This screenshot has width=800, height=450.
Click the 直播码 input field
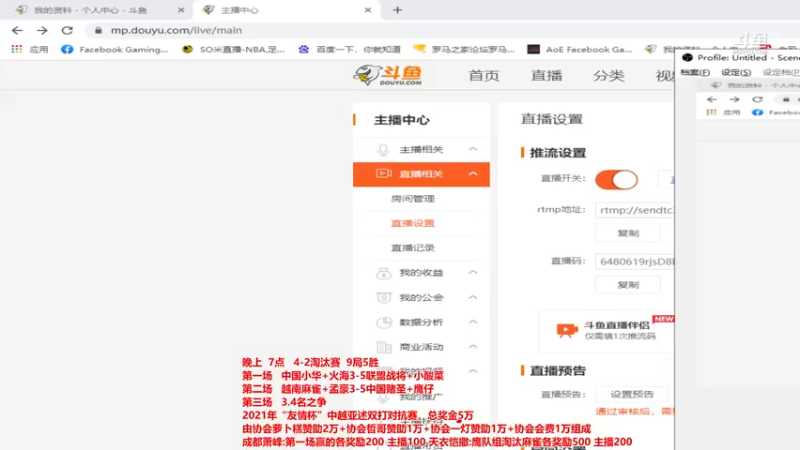tap(634, 262)
